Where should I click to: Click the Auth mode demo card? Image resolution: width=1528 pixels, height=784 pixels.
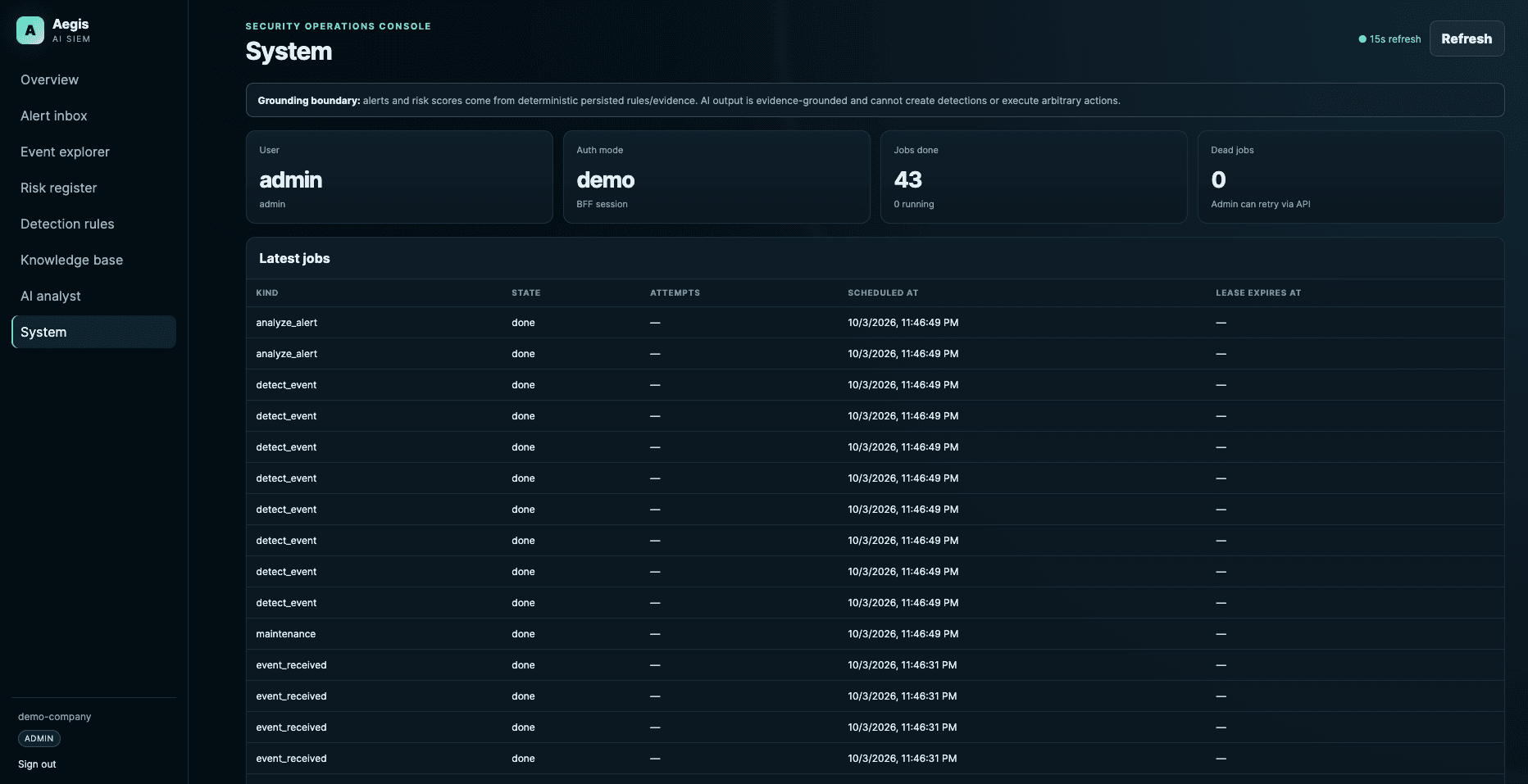pos(716,177)
